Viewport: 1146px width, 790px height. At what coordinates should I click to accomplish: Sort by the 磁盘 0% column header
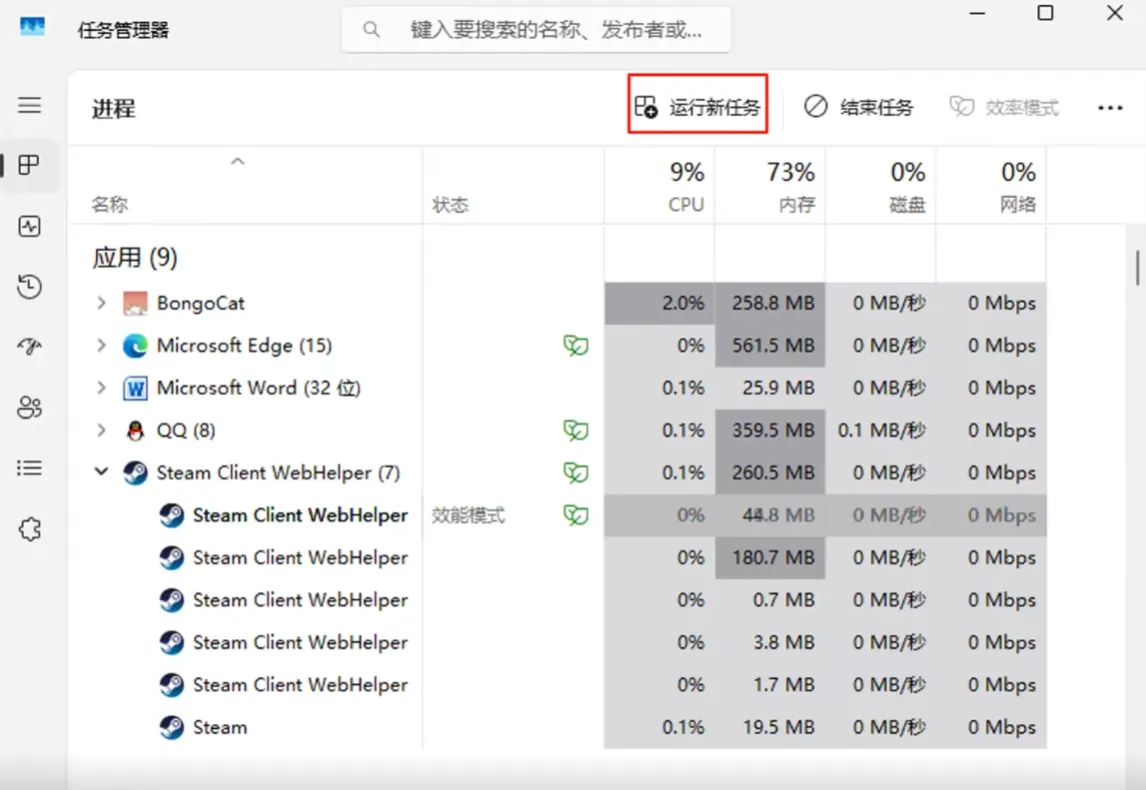coord(881,186)
